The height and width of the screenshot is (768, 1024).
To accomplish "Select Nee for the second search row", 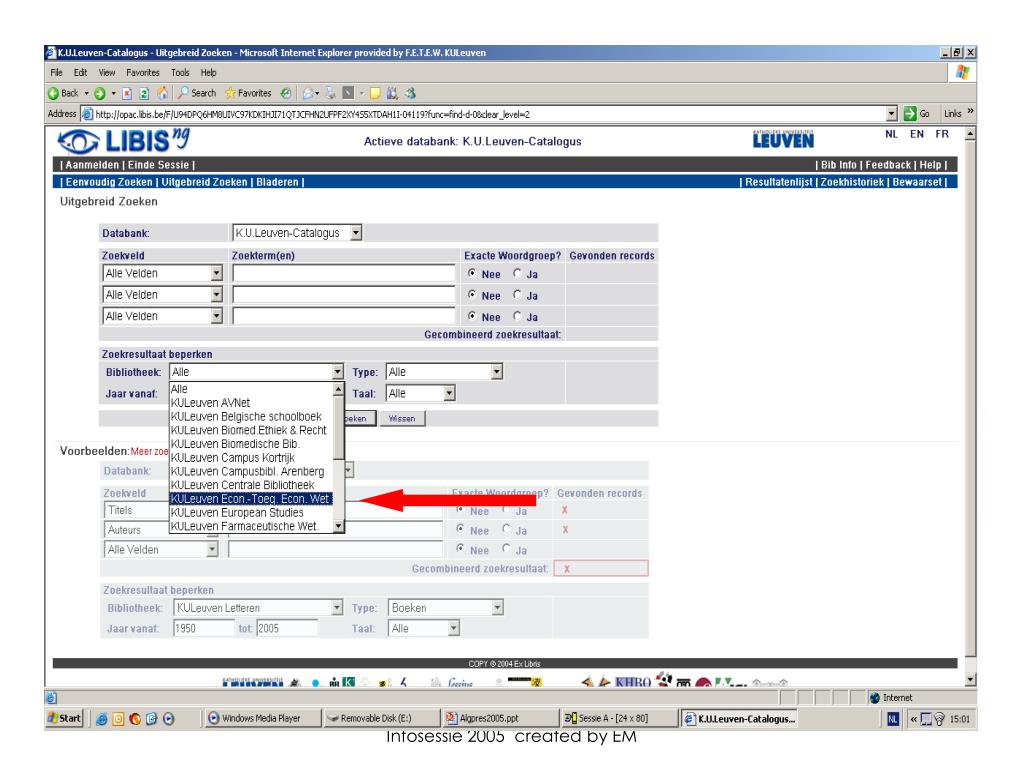I will click(472, 295).
